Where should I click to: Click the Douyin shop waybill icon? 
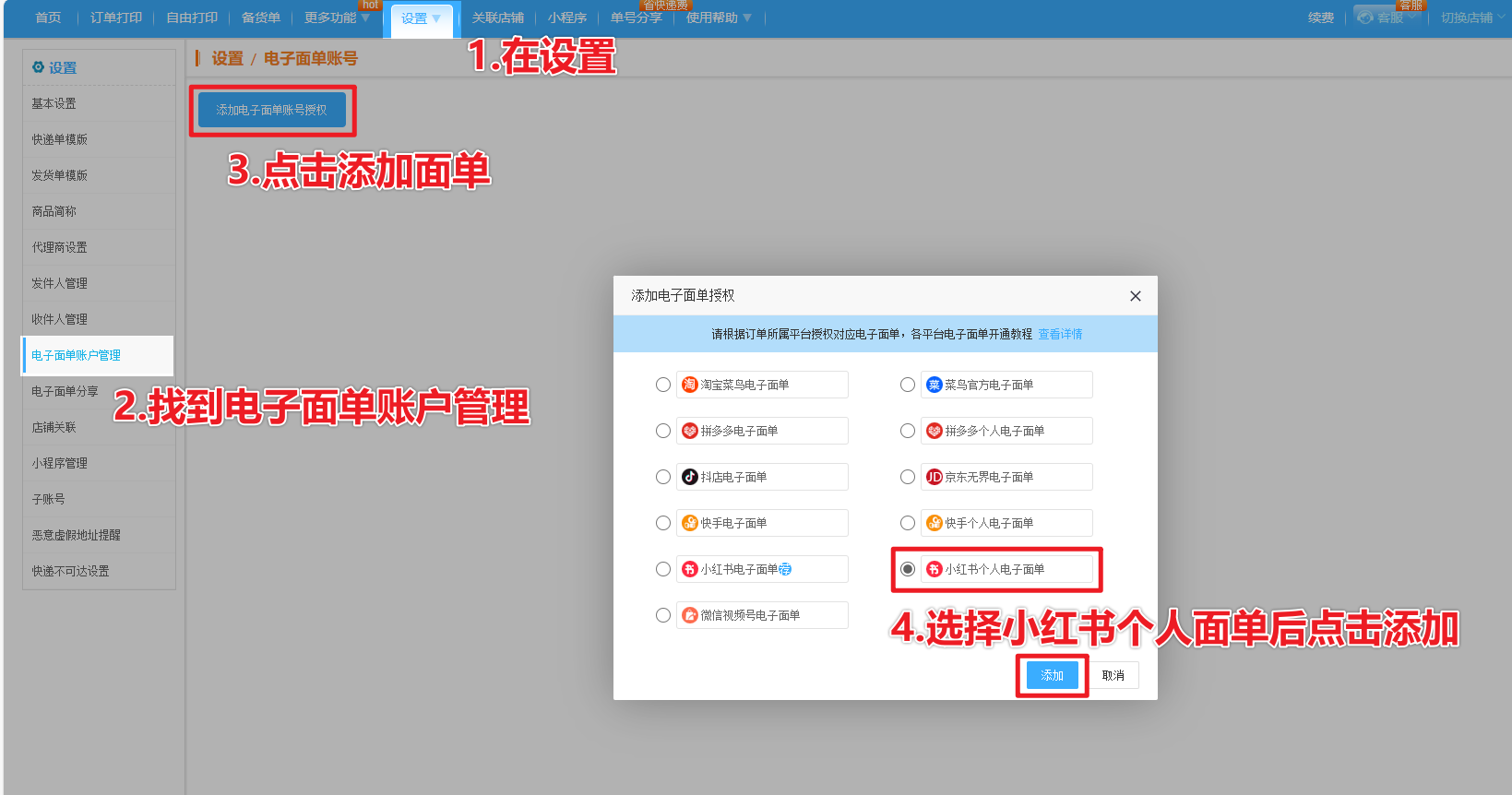point(689,477)
